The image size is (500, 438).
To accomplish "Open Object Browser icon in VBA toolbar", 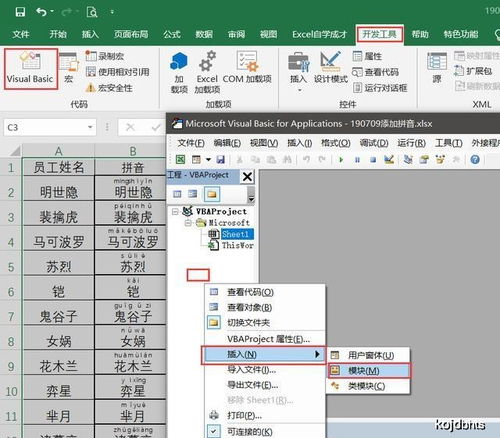I will 440,160.
